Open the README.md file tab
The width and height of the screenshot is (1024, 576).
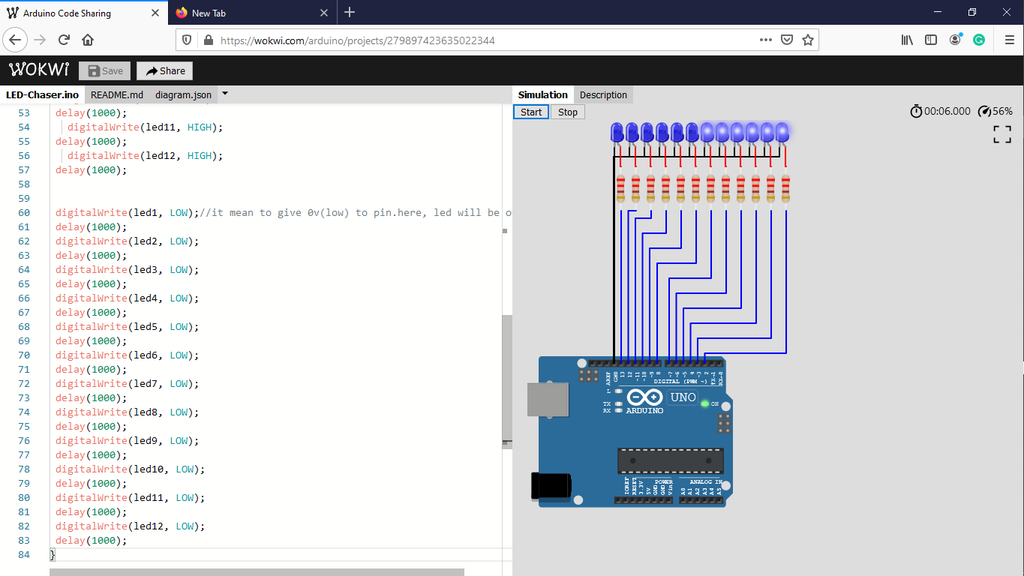coord(117,95)
